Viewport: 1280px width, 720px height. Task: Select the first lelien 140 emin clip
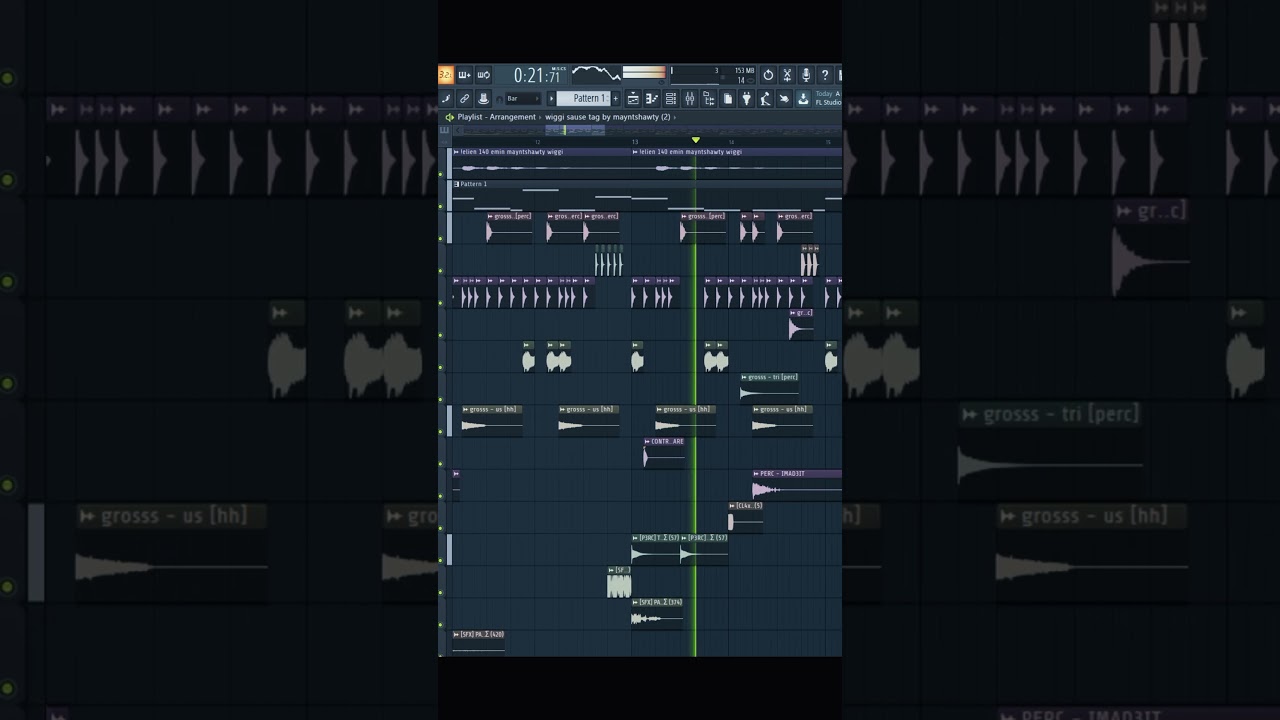[542, 163]
